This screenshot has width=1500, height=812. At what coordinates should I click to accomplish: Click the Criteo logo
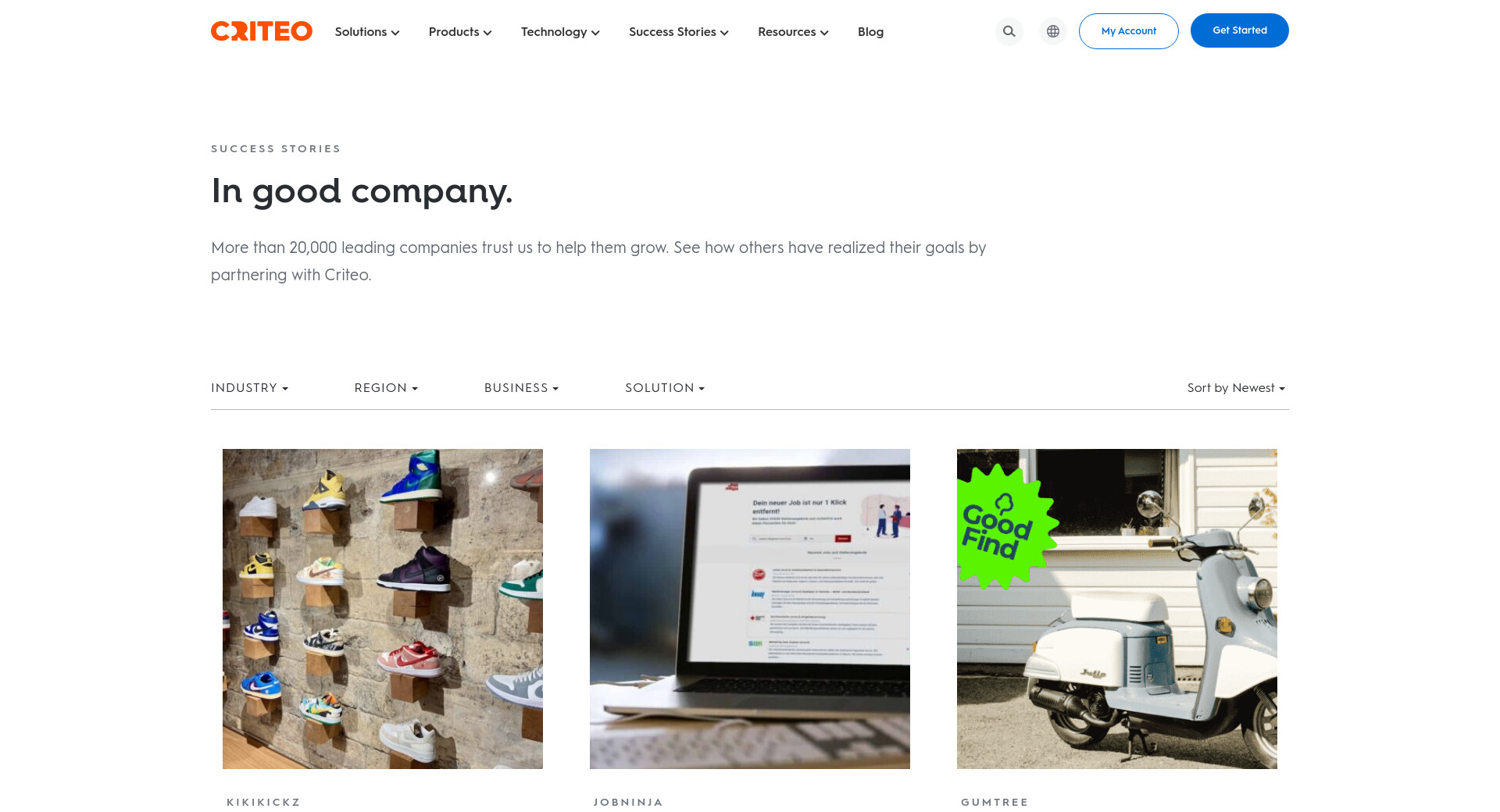pos(262,31)
